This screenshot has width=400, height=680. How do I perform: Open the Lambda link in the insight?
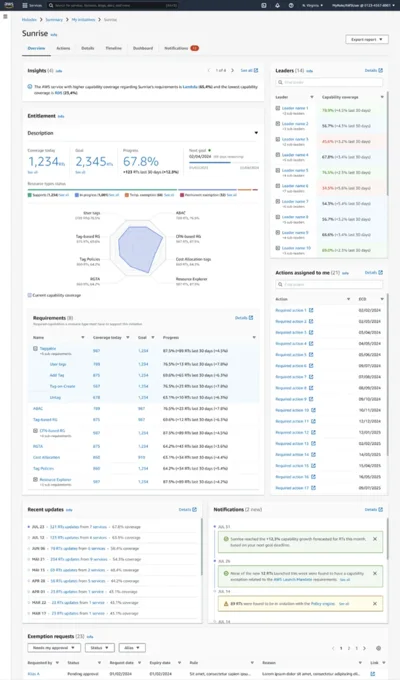tap(190, 87)
